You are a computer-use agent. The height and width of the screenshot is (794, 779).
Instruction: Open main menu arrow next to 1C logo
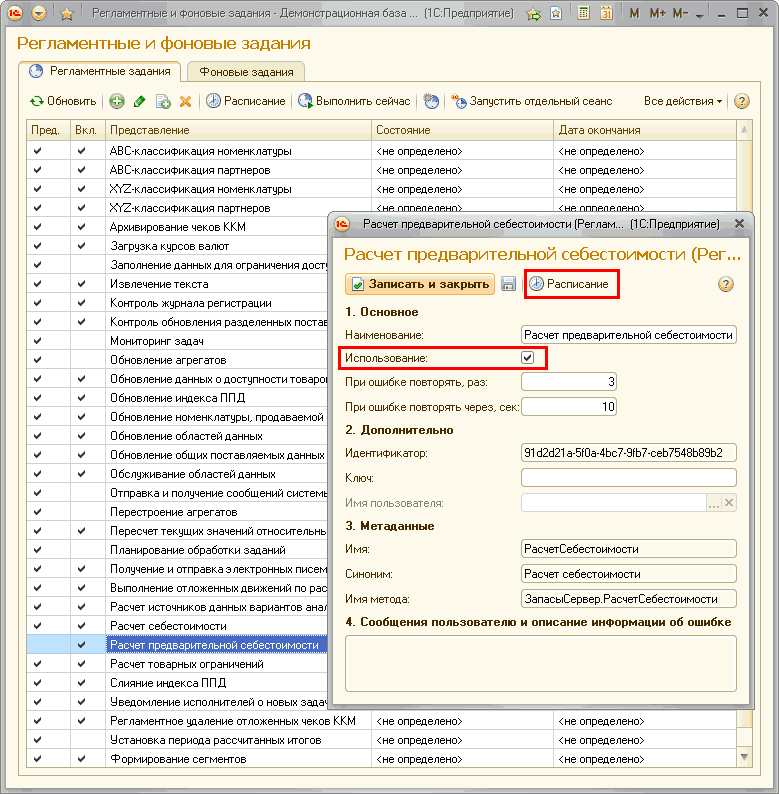pos(39,14)
